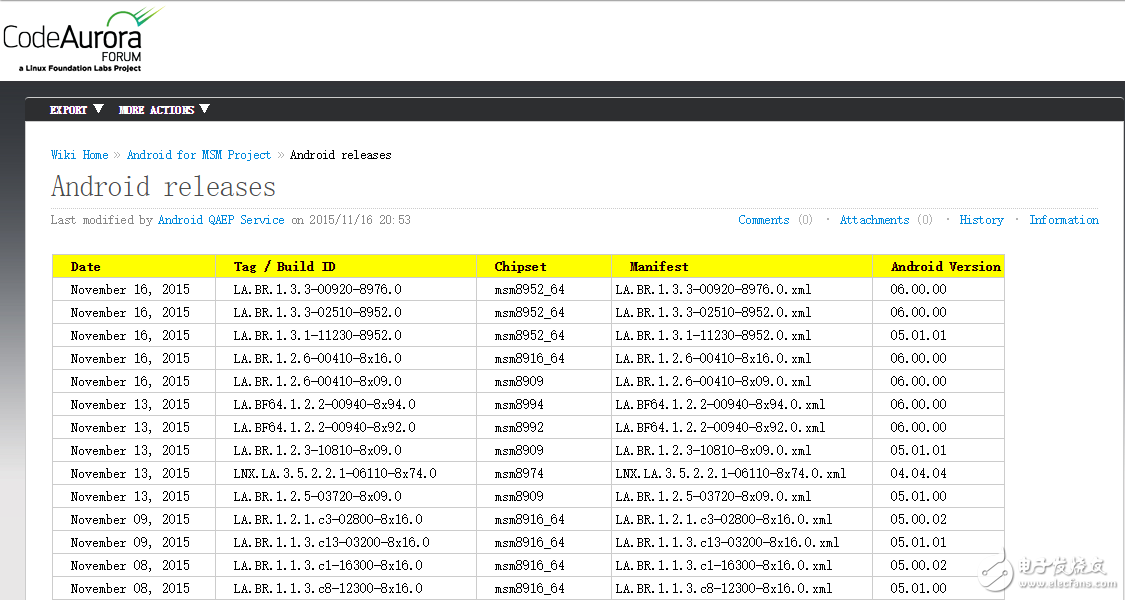The width and height of the screenshot is (1125, 600).
Task: Open the Comments section link
Action: (764, 220)
